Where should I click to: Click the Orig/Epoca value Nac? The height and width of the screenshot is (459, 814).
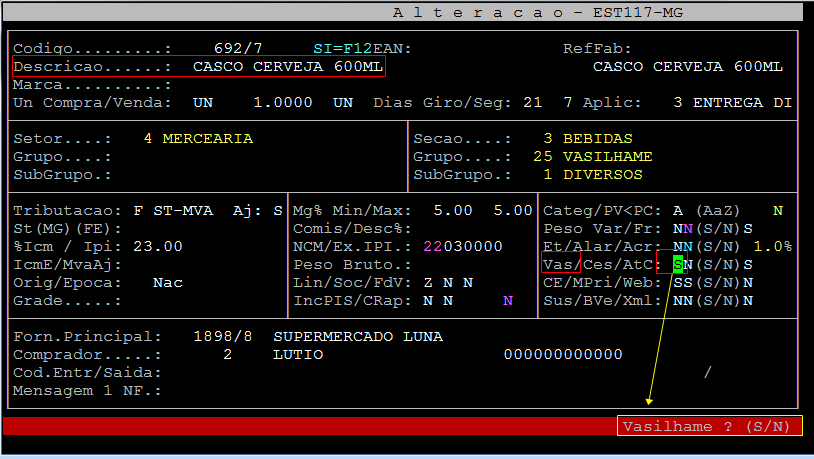[167, 282]
